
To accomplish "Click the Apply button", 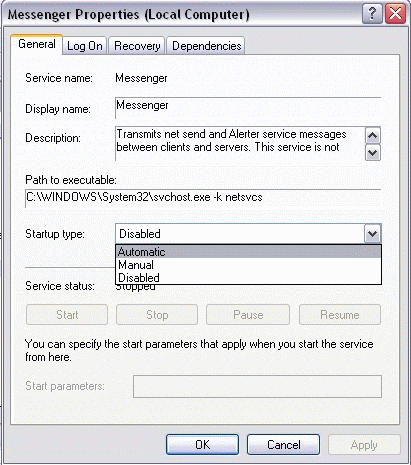I will click(364, 445).
